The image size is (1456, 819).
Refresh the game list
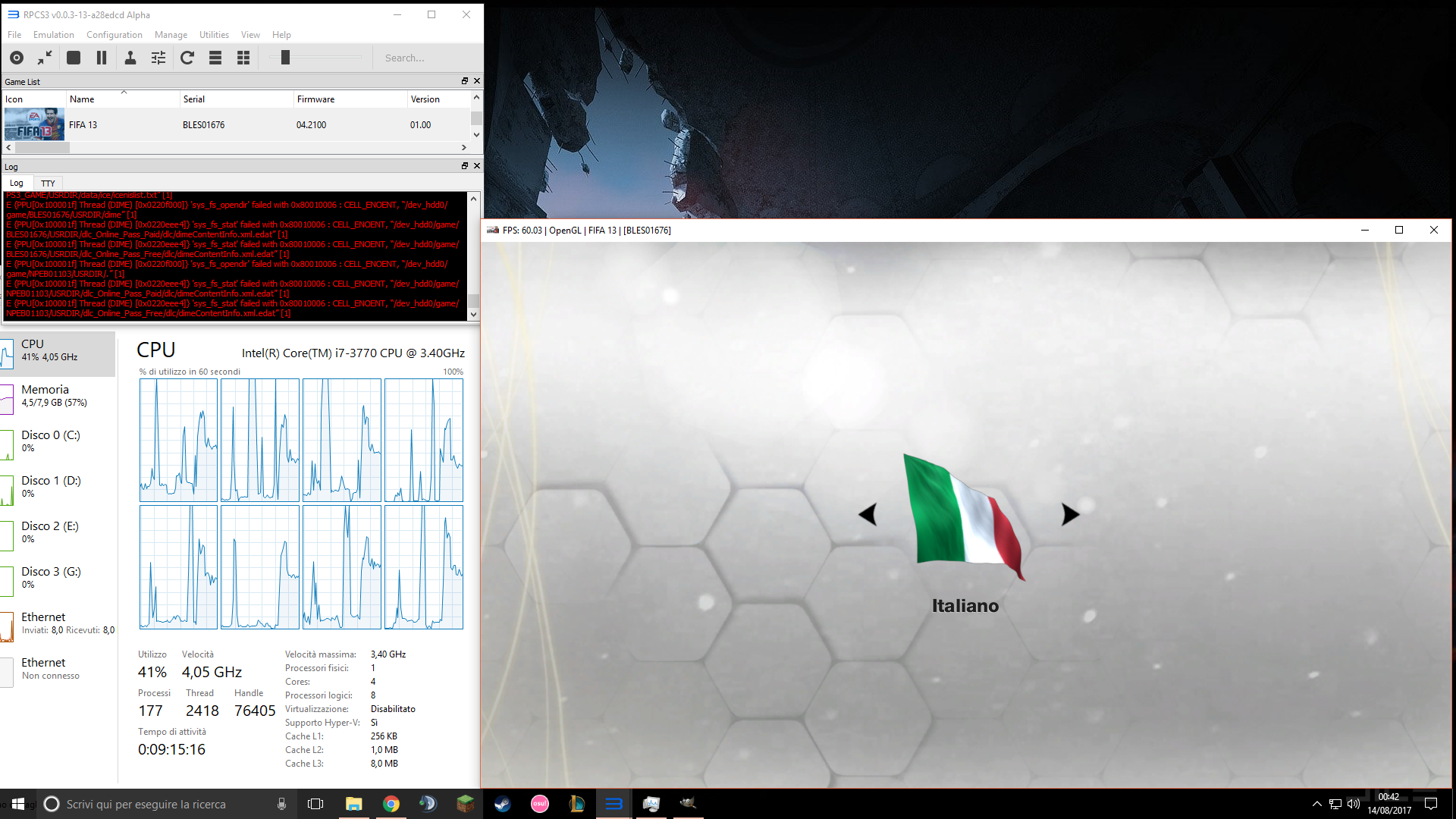pyautogui.click(x=187, y=58)
